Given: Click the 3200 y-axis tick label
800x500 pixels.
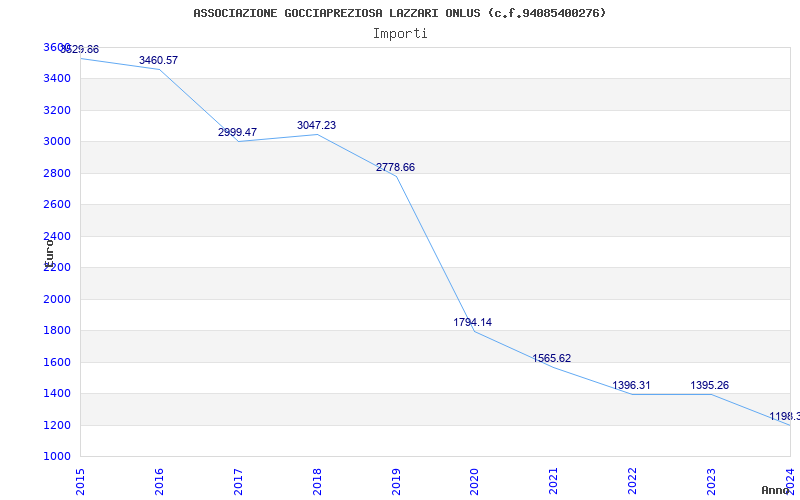Looking at the screenshot, I should point(57,110).
